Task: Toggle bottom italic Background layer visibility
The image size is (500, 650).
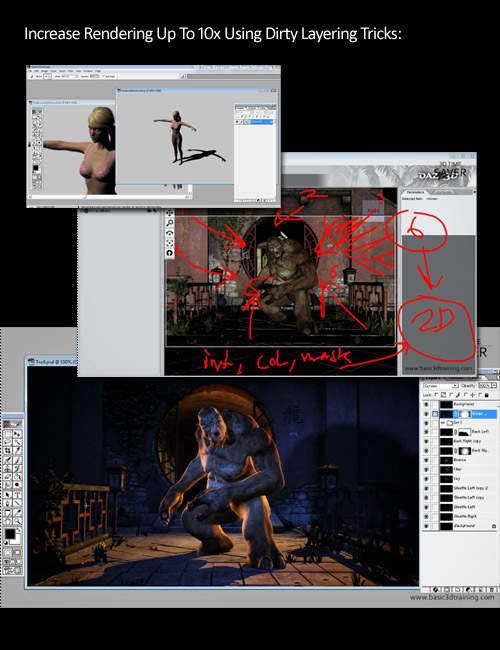Action: pyautogui.click(x=426, y=526)
